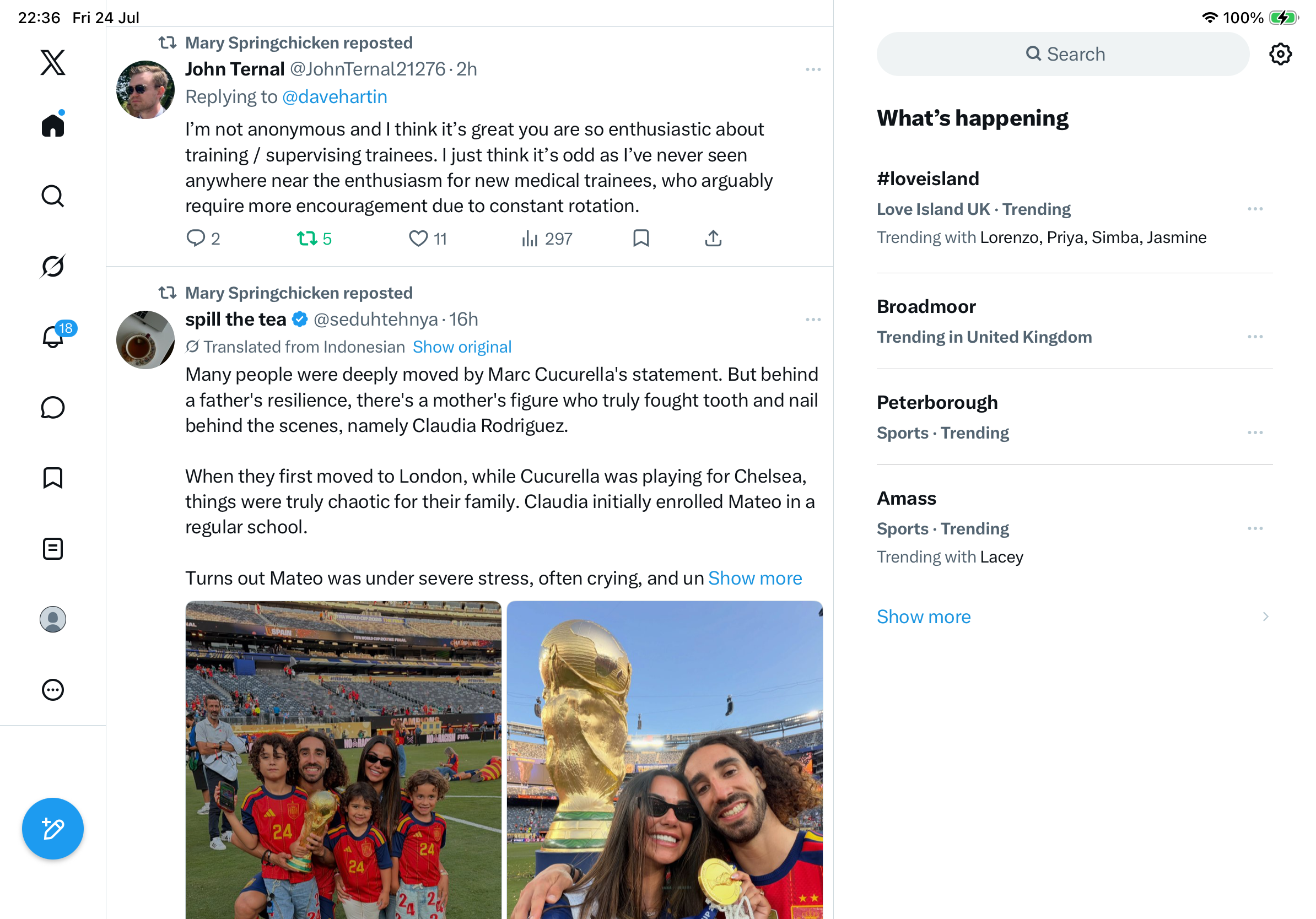Go to Home tab in sidebar
Screen dimensions: 1316x919
click(x=53, y=124)
